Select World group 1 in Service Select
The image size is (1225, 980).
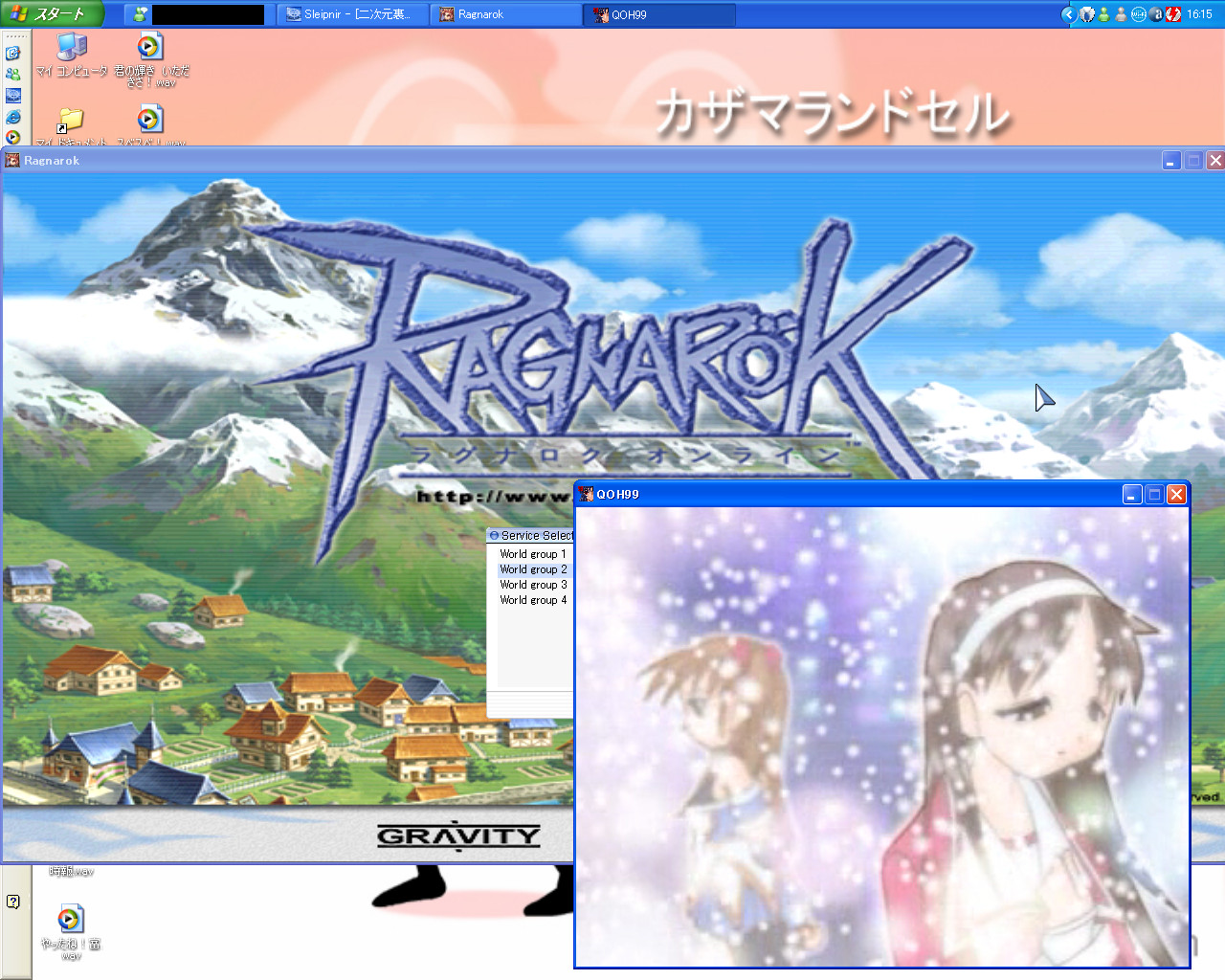click(x=533, y=554)
